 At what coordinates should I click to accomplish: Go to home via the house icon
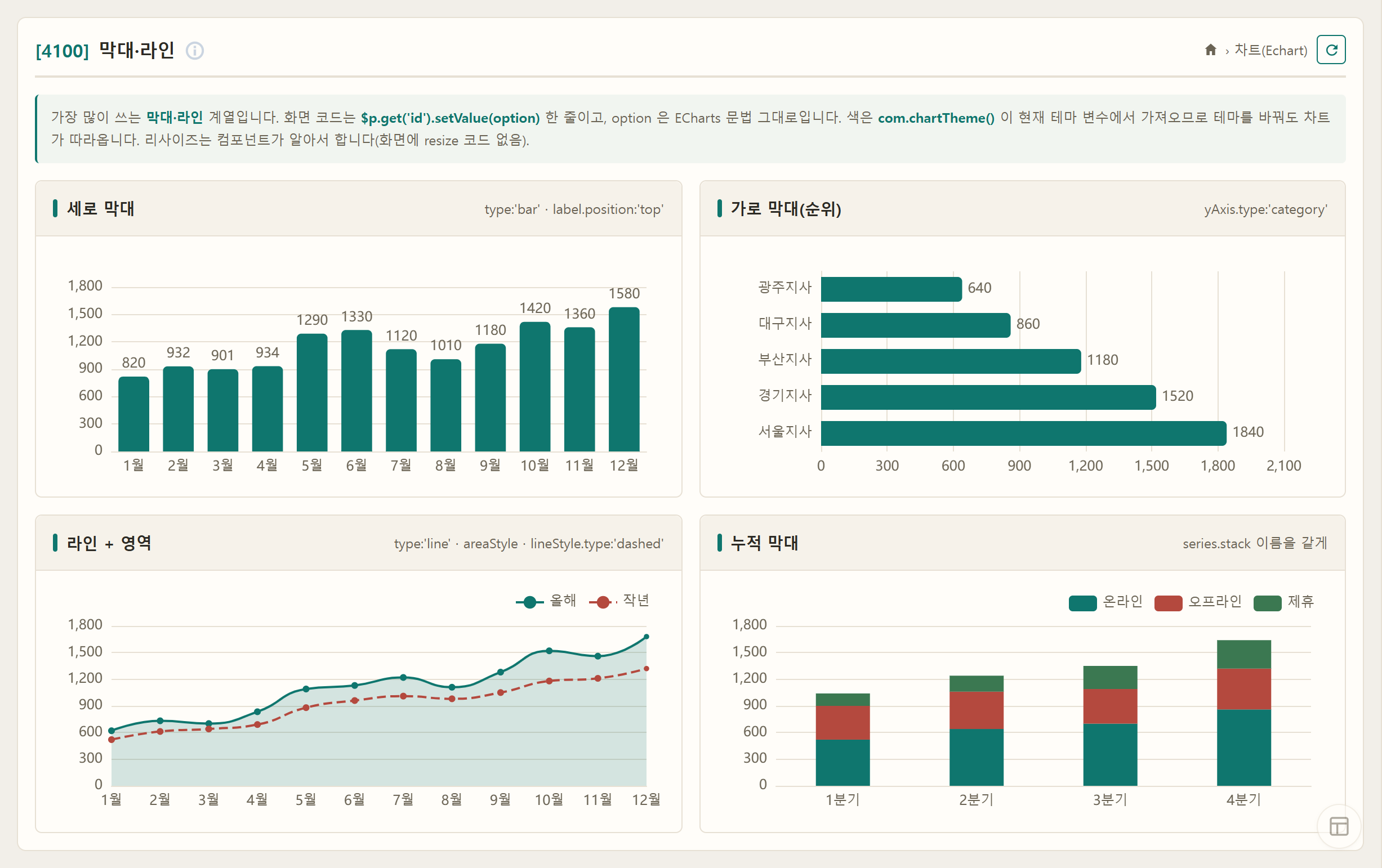tap(1210, 50)
